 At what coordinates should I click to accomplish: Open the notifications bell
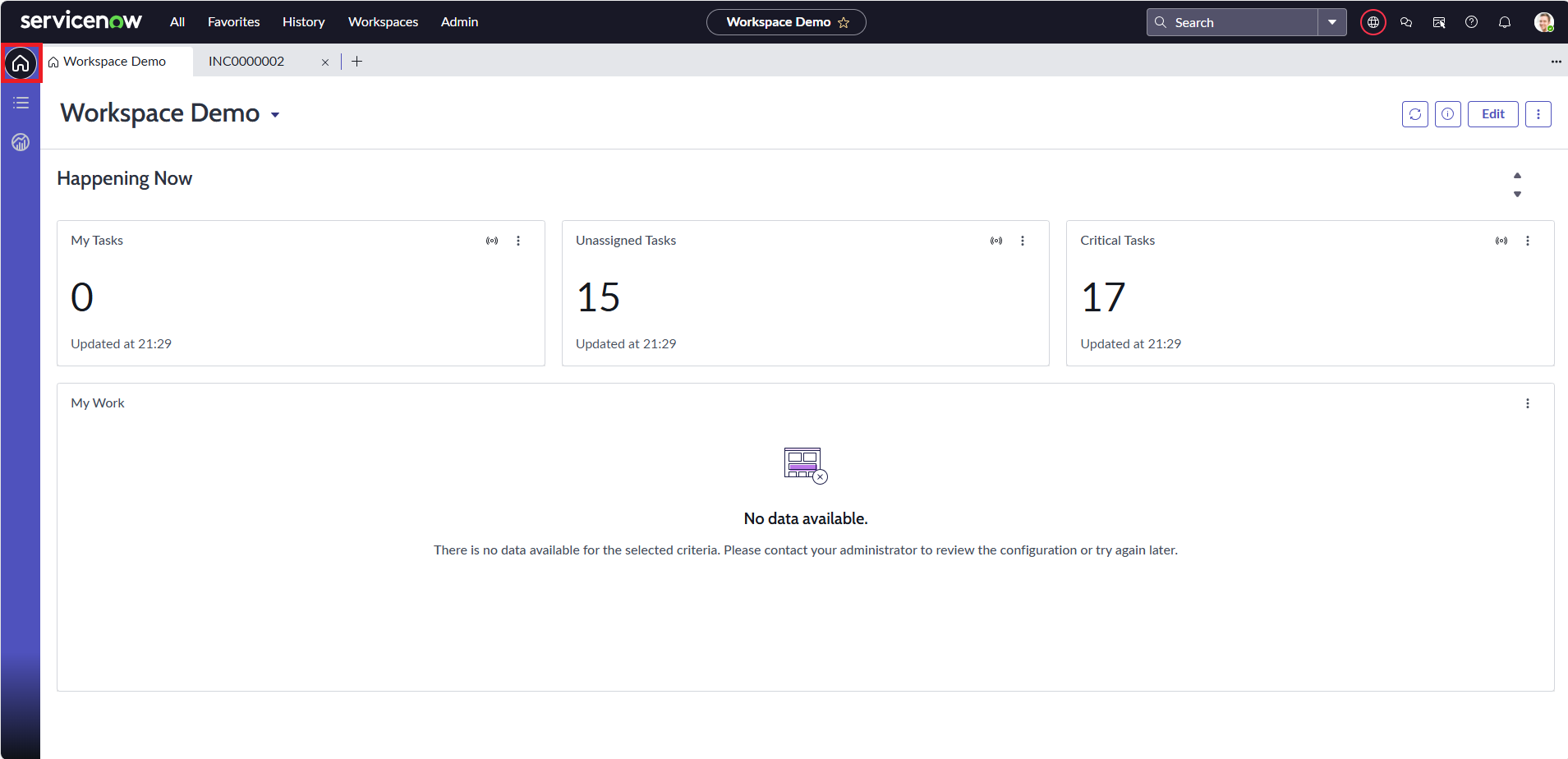[x=1504, y=22]
